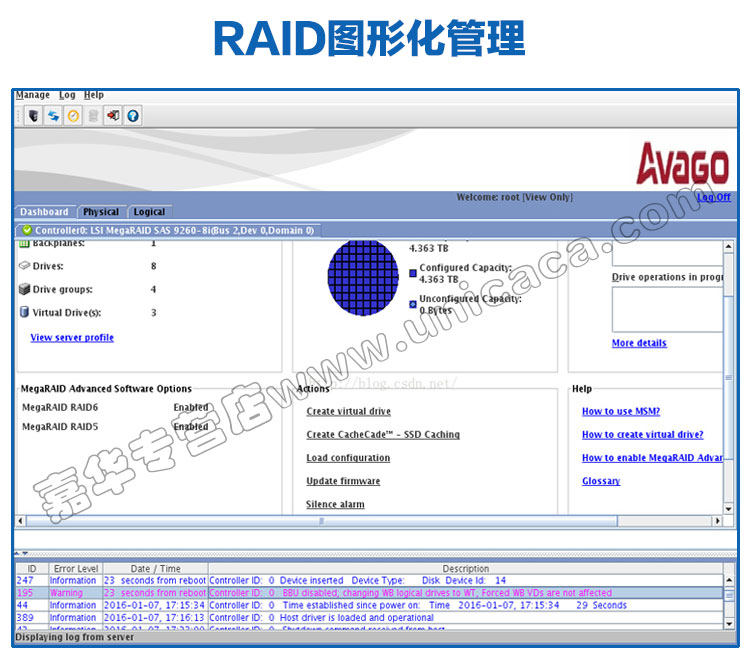Open How to use MSM? help link
The height and width of the screenshot is (664, 750).
621,411
